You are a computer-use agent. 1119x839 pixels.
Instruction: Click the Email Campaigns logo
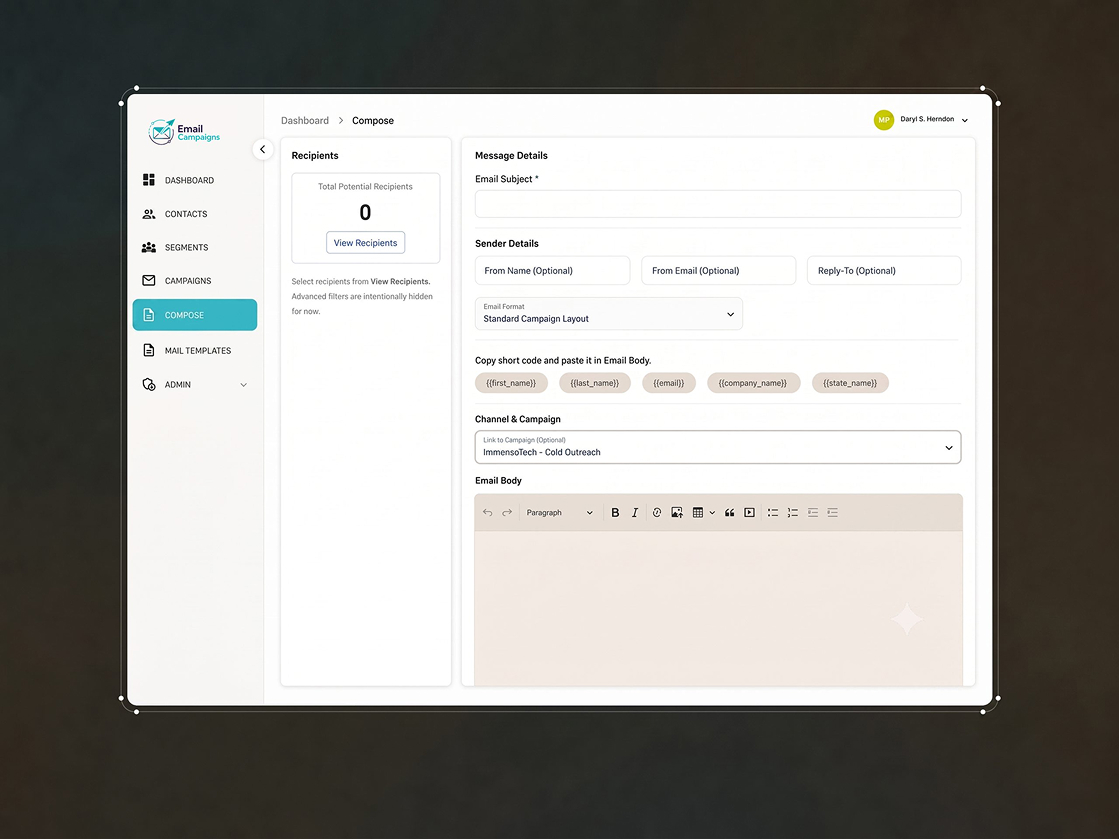(184, 132)
